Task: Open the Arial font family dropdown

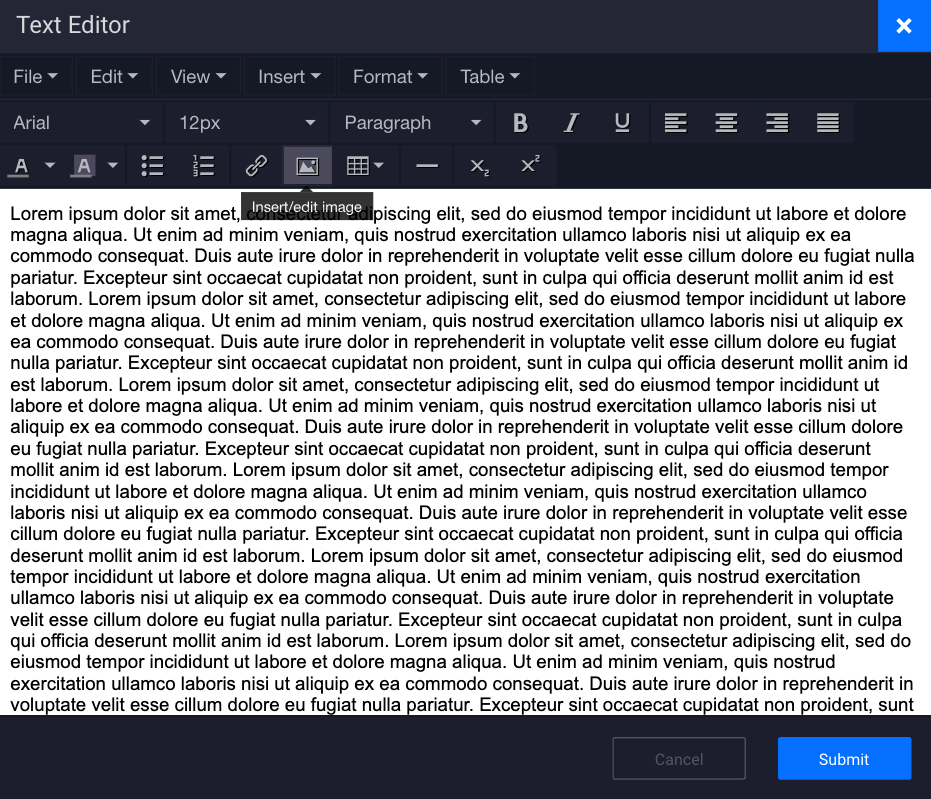Action: click(80, 121)
